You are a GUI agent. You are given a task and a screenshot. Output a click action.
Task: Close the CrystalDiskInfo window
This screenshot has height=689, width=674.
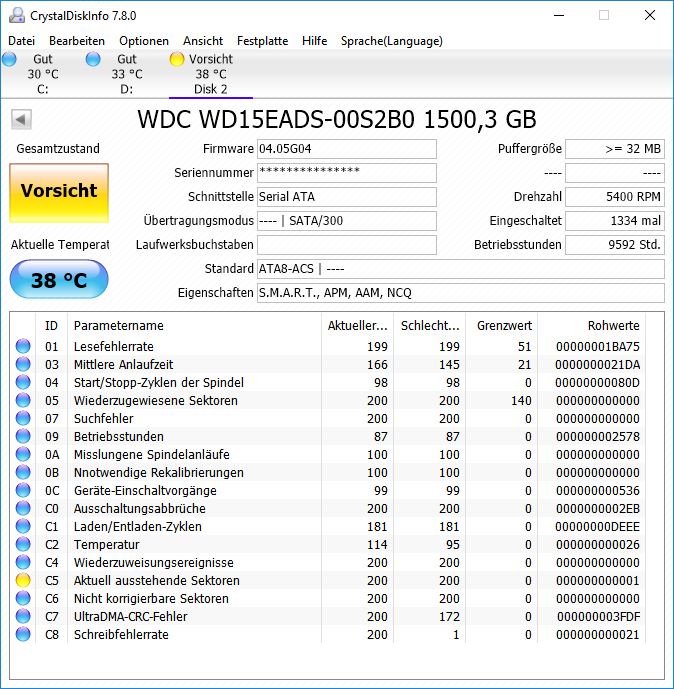(649, 15)
